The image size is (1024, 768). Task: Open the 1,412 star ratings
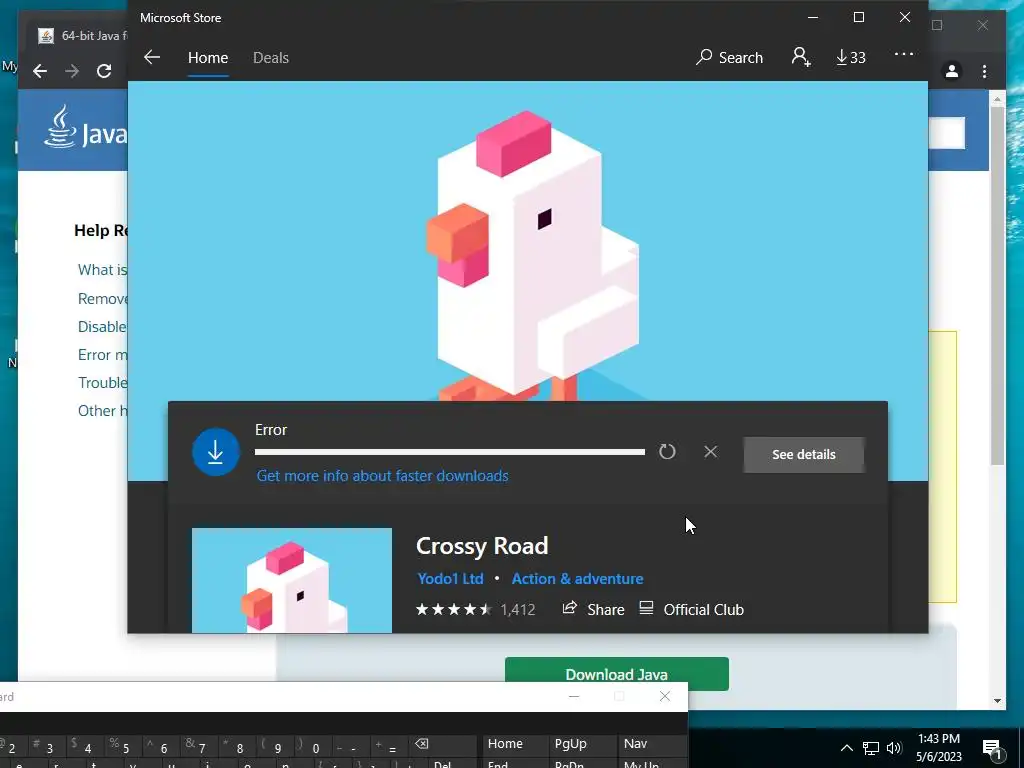pyautogui.click(x=475, y=609)
